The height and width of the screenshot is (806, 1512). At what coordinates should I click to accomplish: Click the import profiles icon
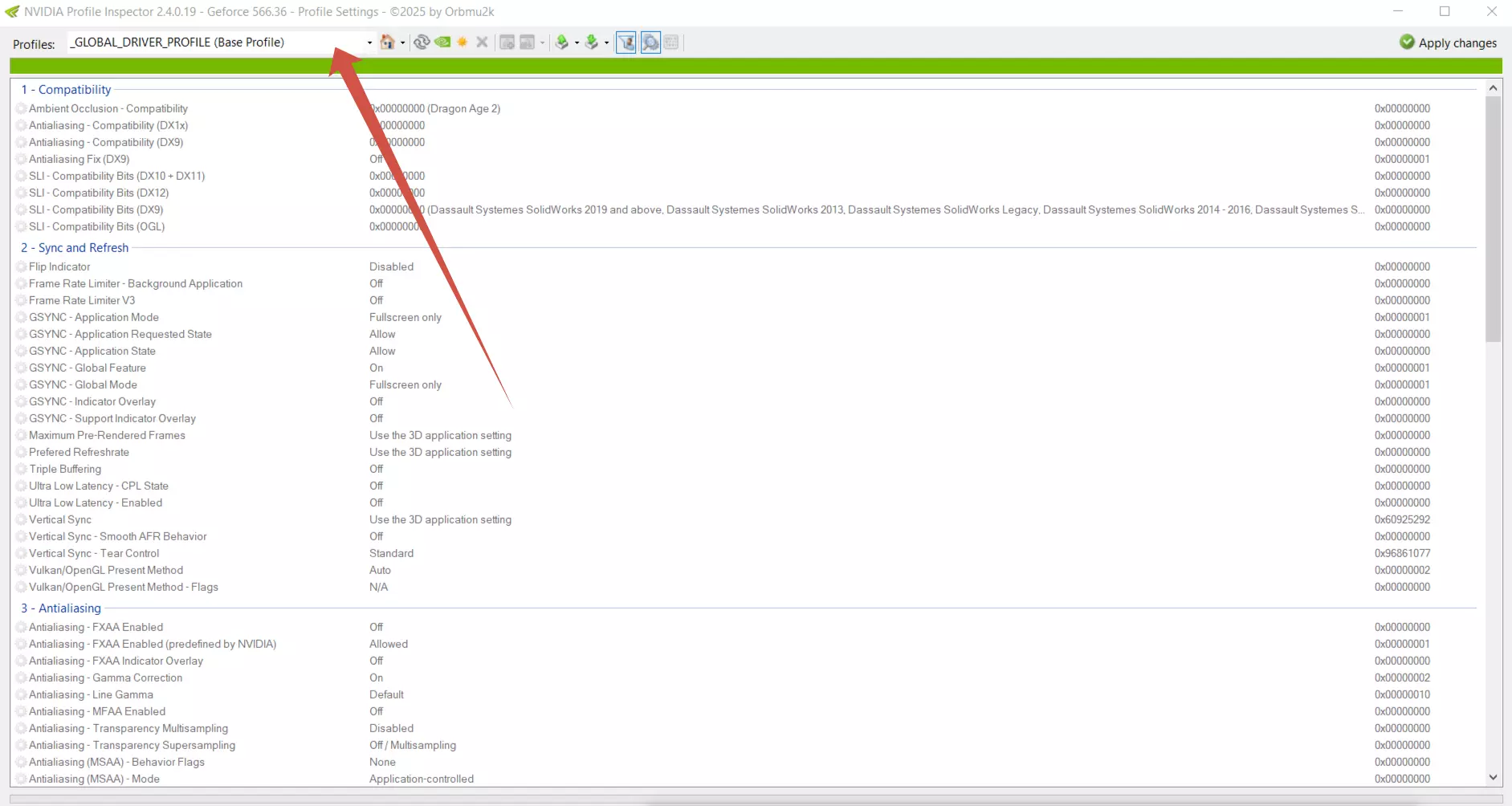coord(592,43)
